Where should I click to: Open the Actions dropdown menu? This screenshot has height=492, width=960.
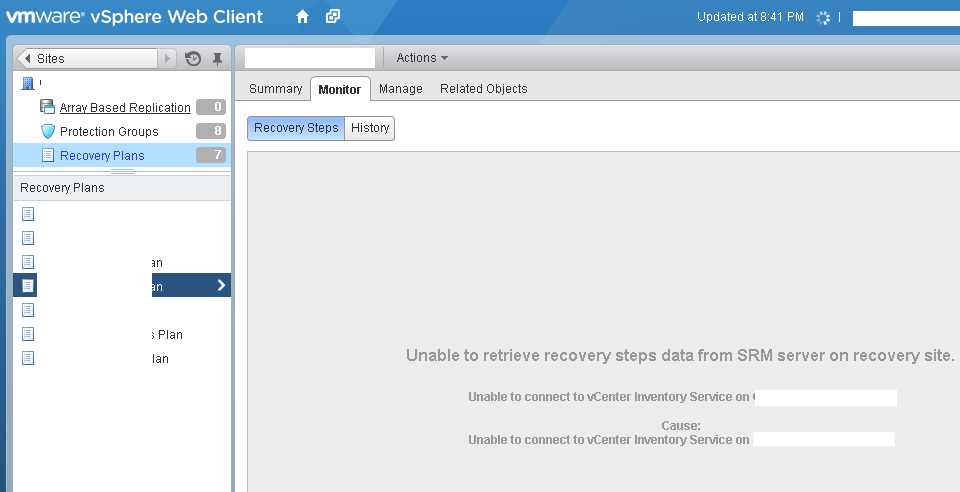tap(422, 58)
